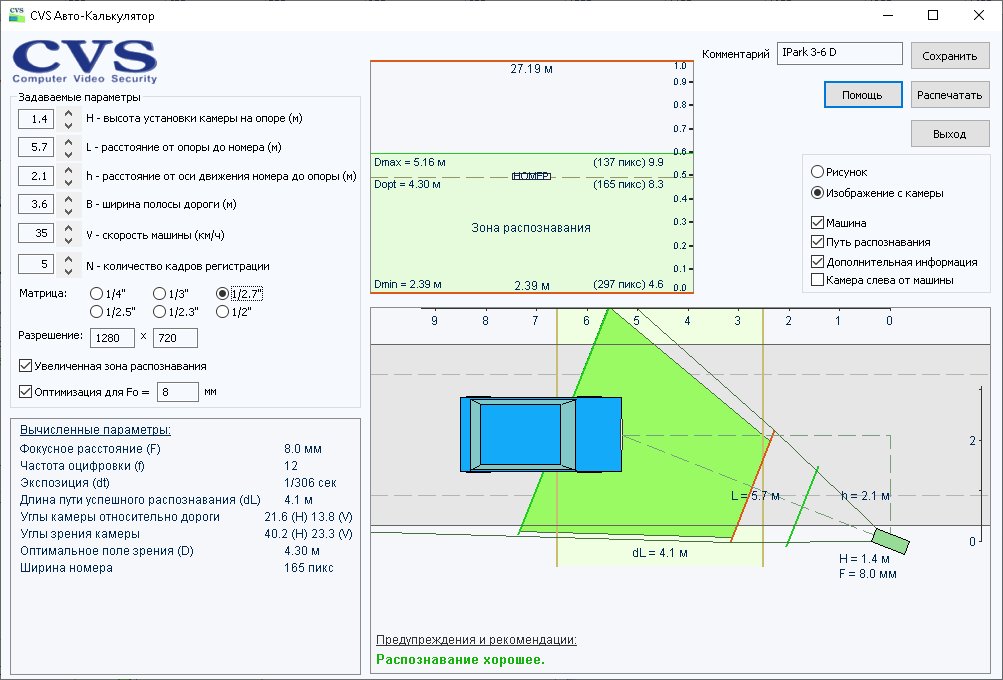The image size is (1003, 680).
Task: Decrease distance L stepper down arrow
Action: [68, 153]
